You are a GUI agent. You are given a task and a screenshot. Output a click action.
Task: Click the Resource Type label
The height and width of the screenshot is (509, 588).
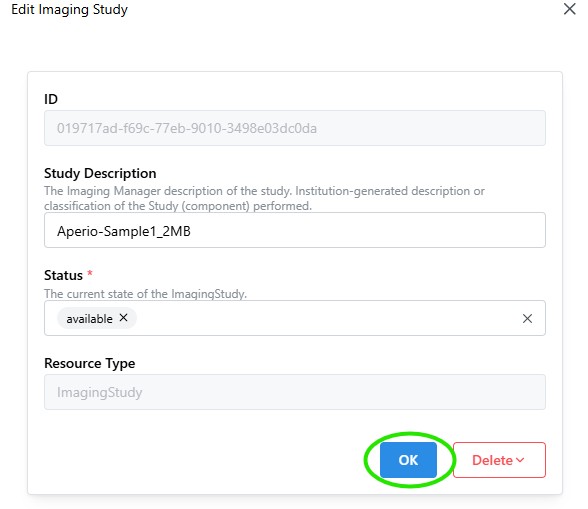pyautogui.click(x=90, y=363)
